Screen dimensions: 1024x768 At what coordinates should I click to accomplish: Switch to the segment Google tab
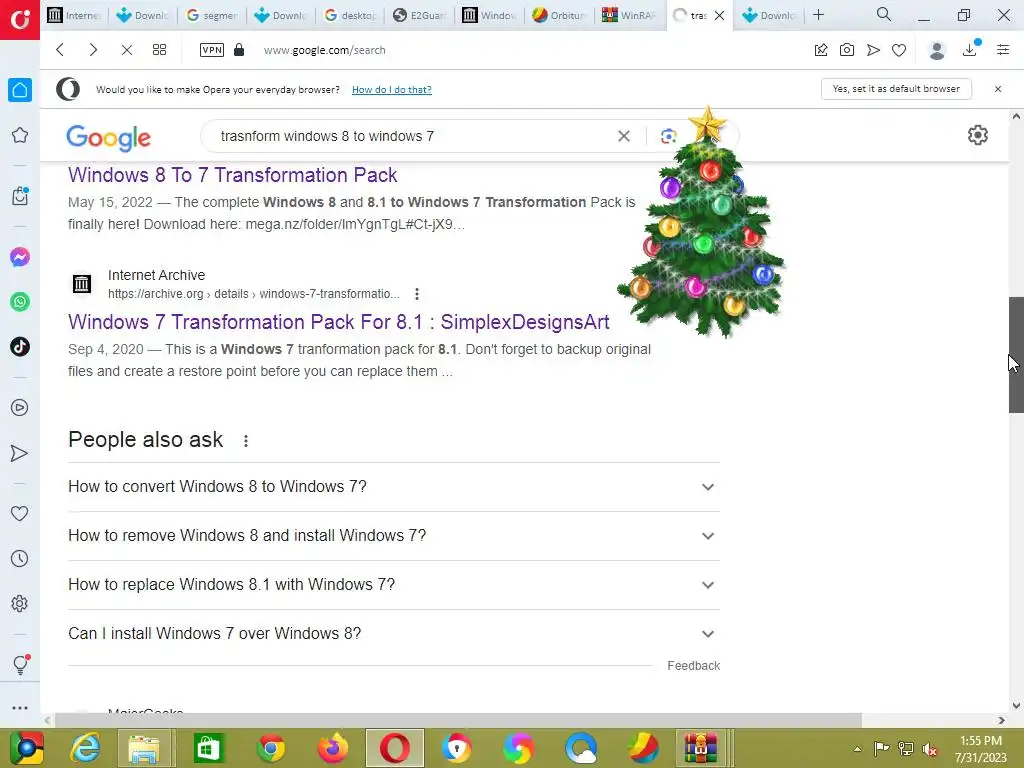(x=211, y=16)
